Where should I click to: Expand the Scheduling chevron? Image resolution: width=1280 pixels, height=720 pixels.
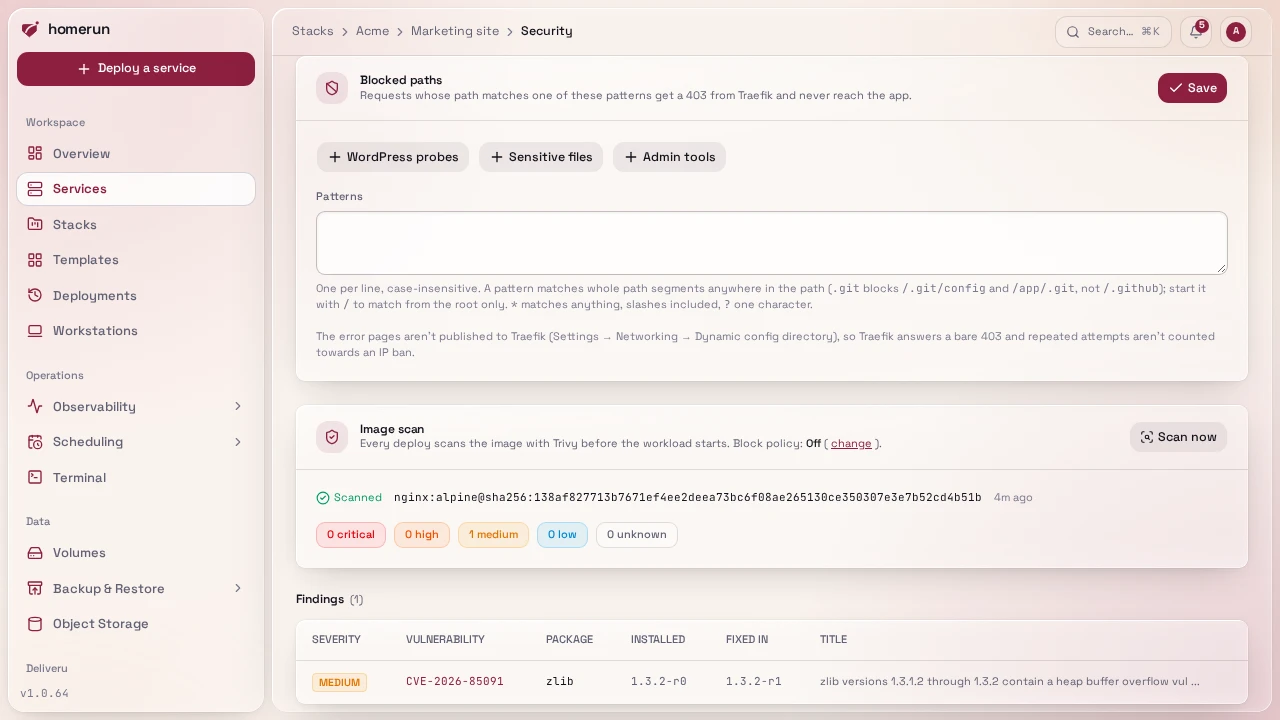point(238,442)
